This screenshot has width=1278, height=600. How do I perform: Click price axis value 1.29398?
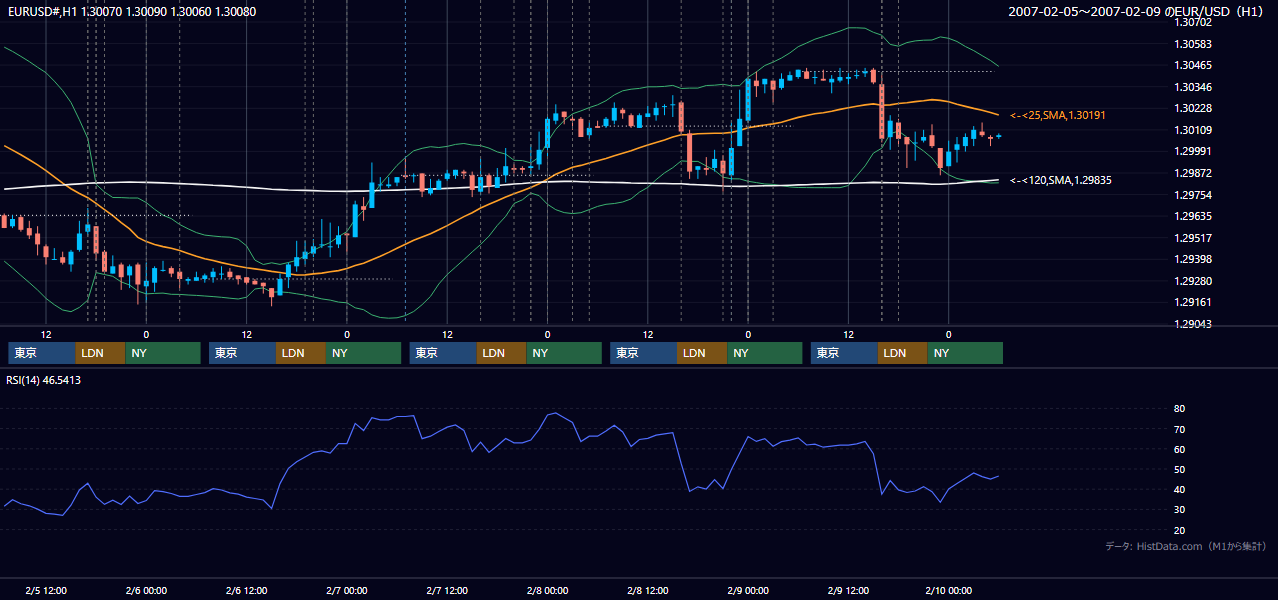[1193, 259]
